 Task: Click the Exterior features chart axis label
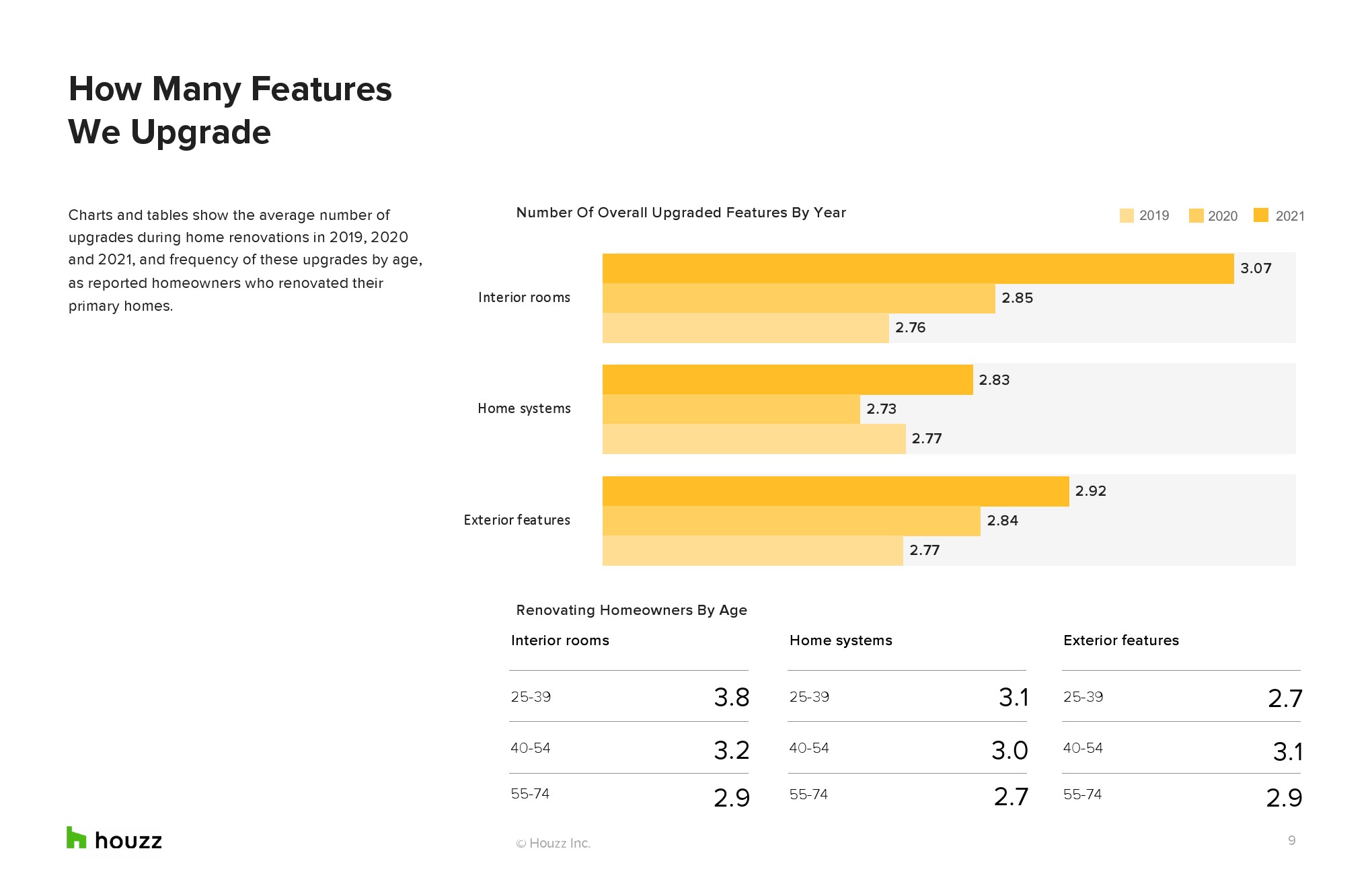pos(517,520)
